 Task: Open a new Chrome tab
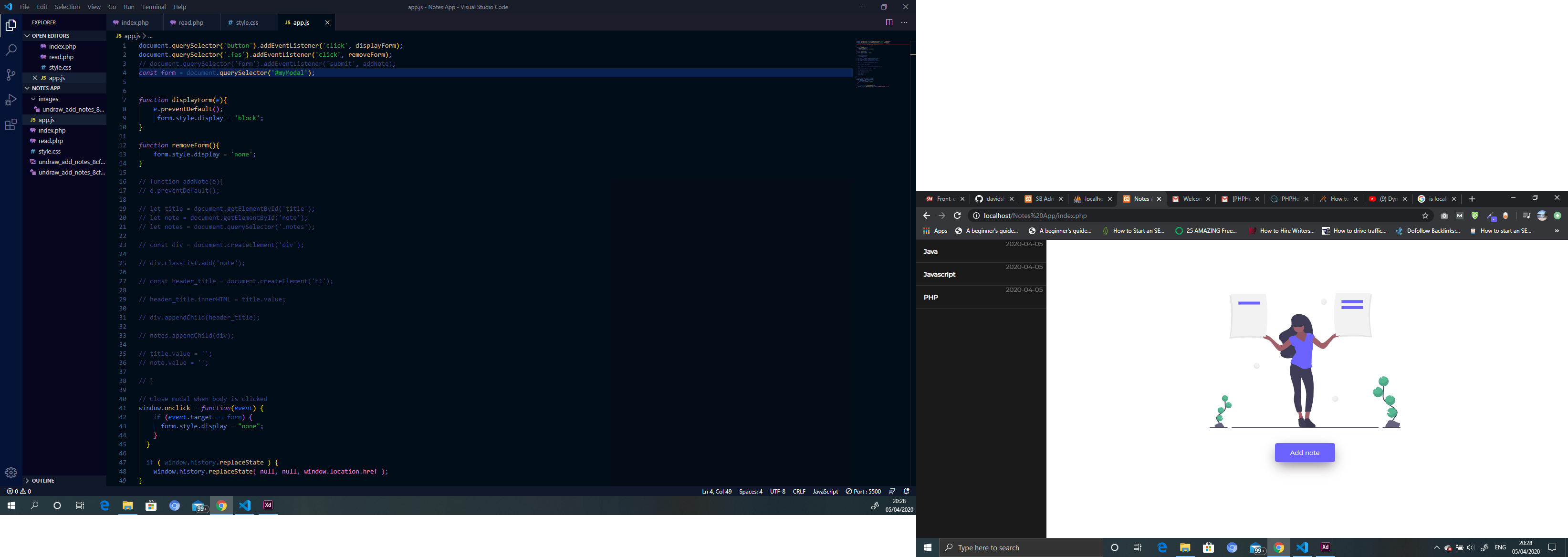tap(1472, 199)
